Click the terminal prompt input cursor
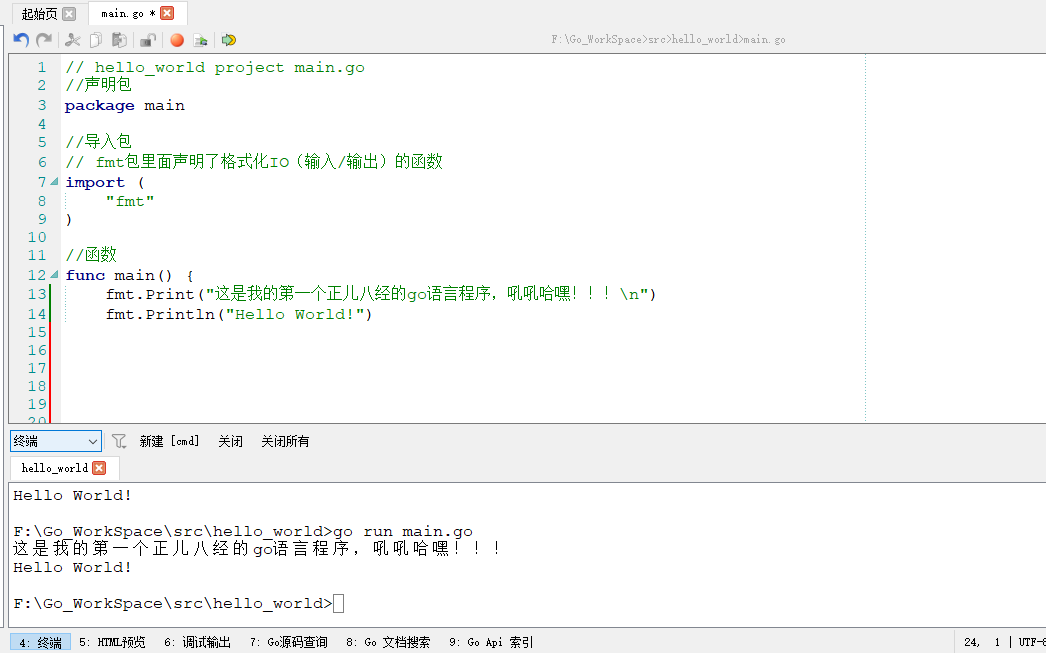This screenshot has height=653, width=1046. pos(339,603)
